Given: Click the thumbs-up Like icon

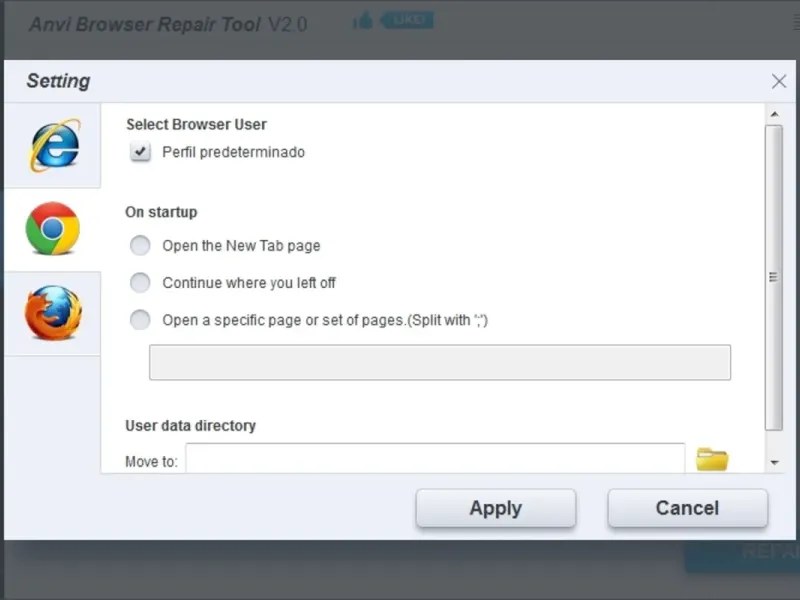Looking at the screenshot, I should click(362, 21).
